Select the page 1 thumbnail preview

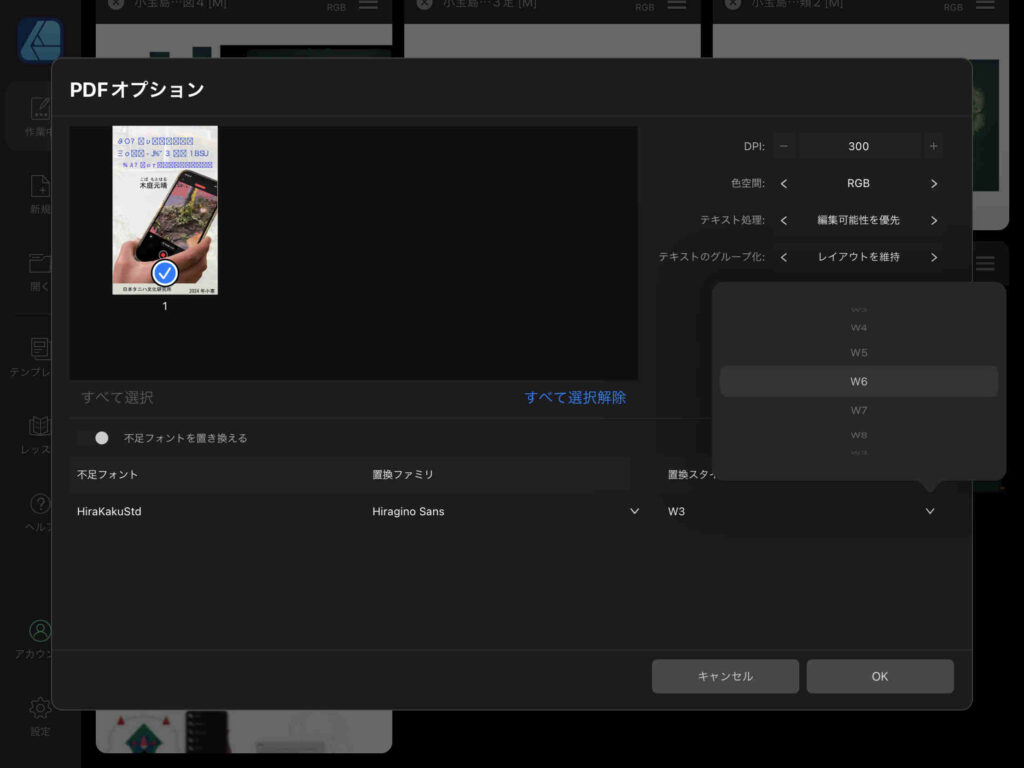click(165, 210)
